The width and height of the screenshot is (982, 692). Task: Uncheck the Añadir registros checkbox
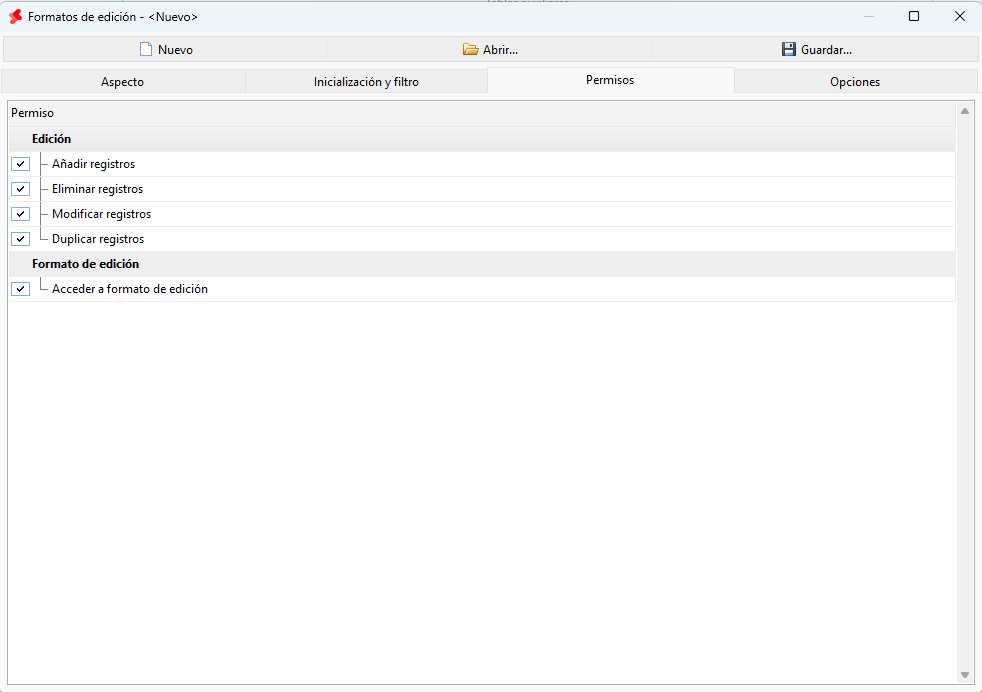point(21,164)
